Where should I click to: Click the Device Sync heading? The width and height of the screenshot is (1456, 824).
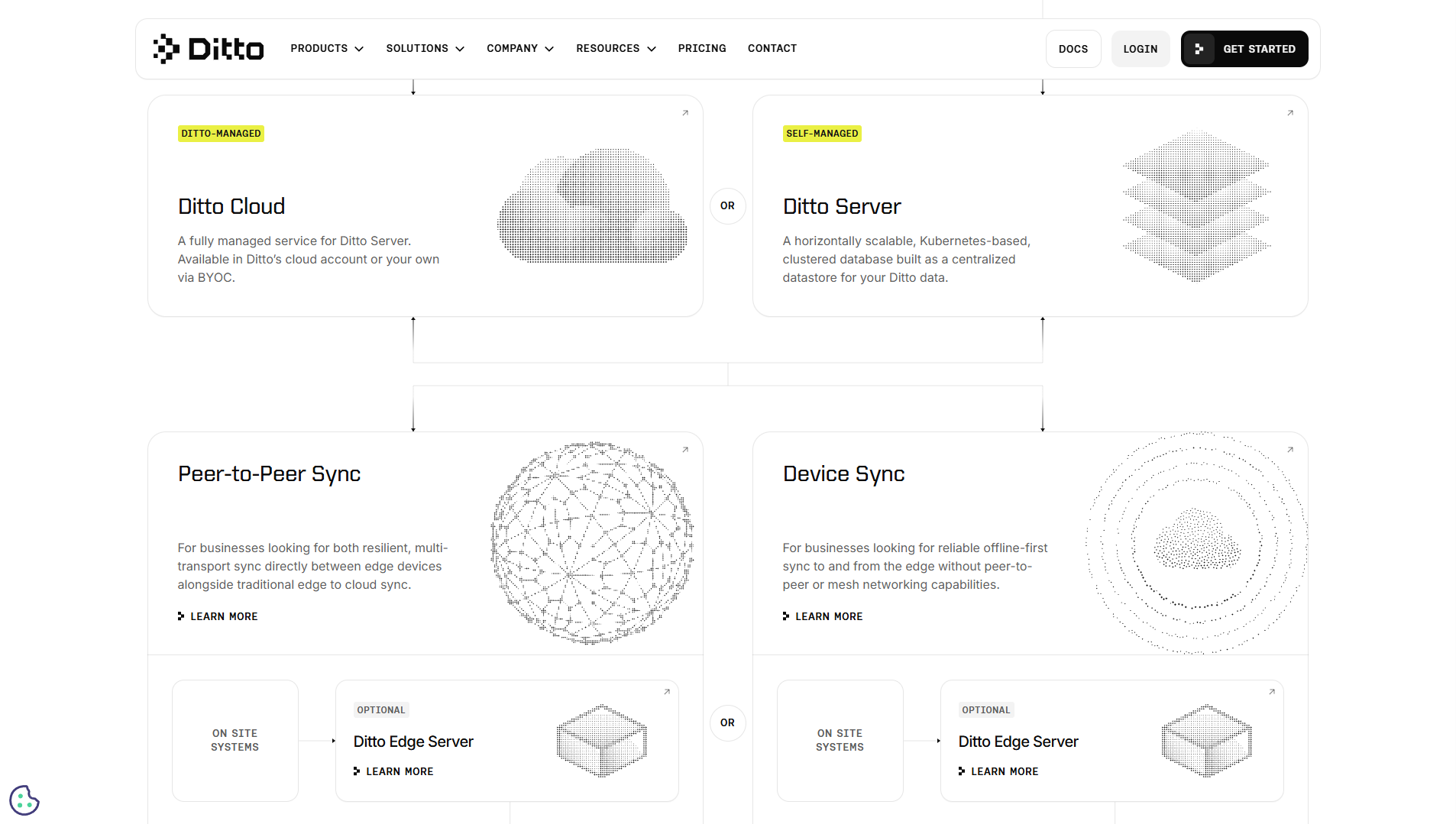tap(843, 474)
